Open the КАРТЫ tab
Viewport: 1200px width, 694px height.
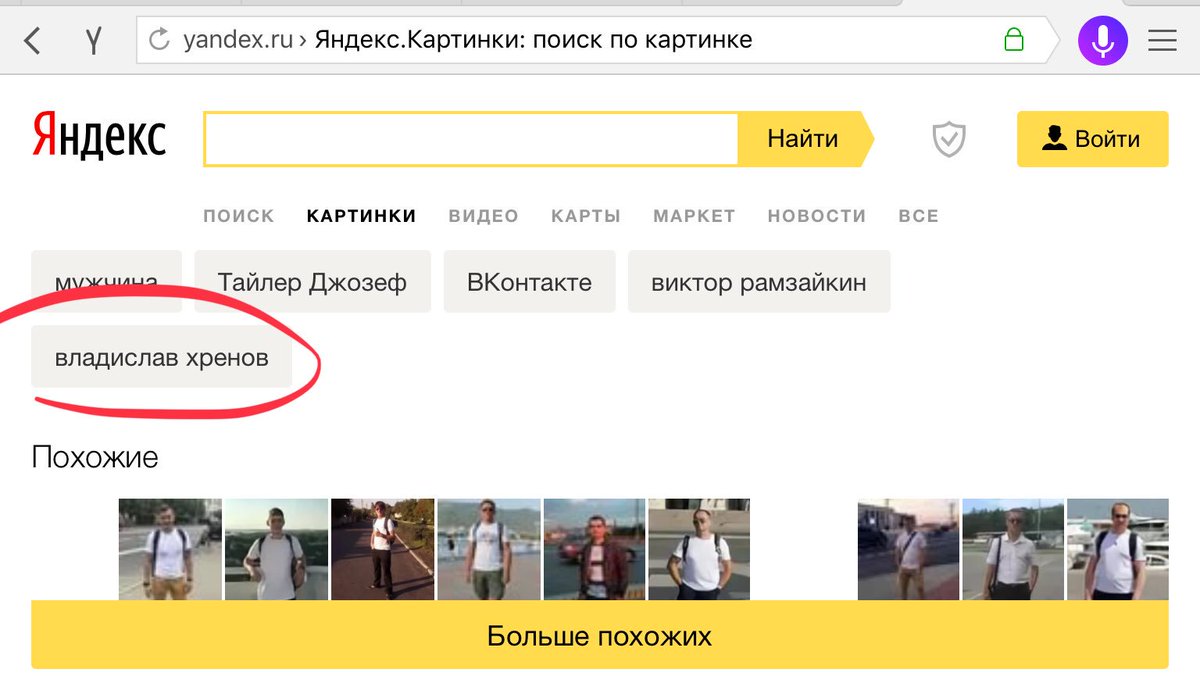tap(586, 216)
